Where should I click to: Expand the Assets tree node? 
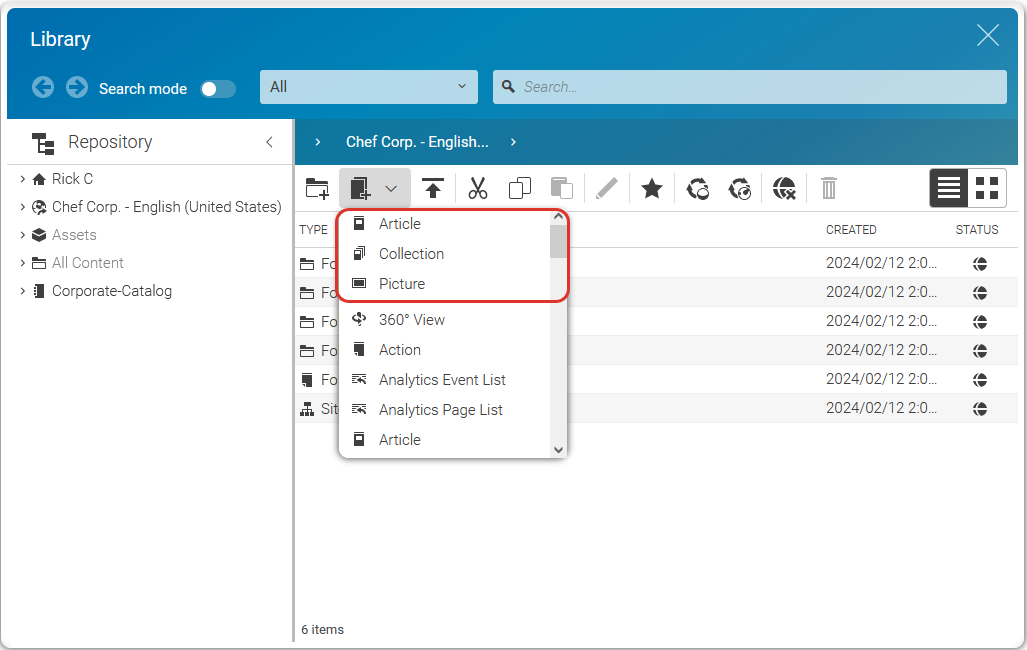tap(22, 234)
